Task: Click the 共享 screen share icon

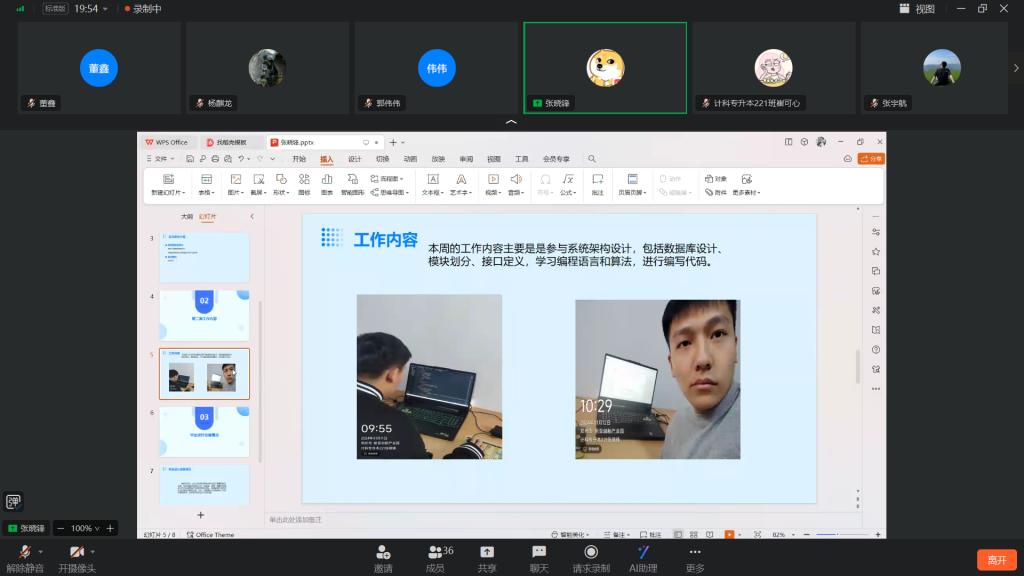Action: (x=487, y=552)
